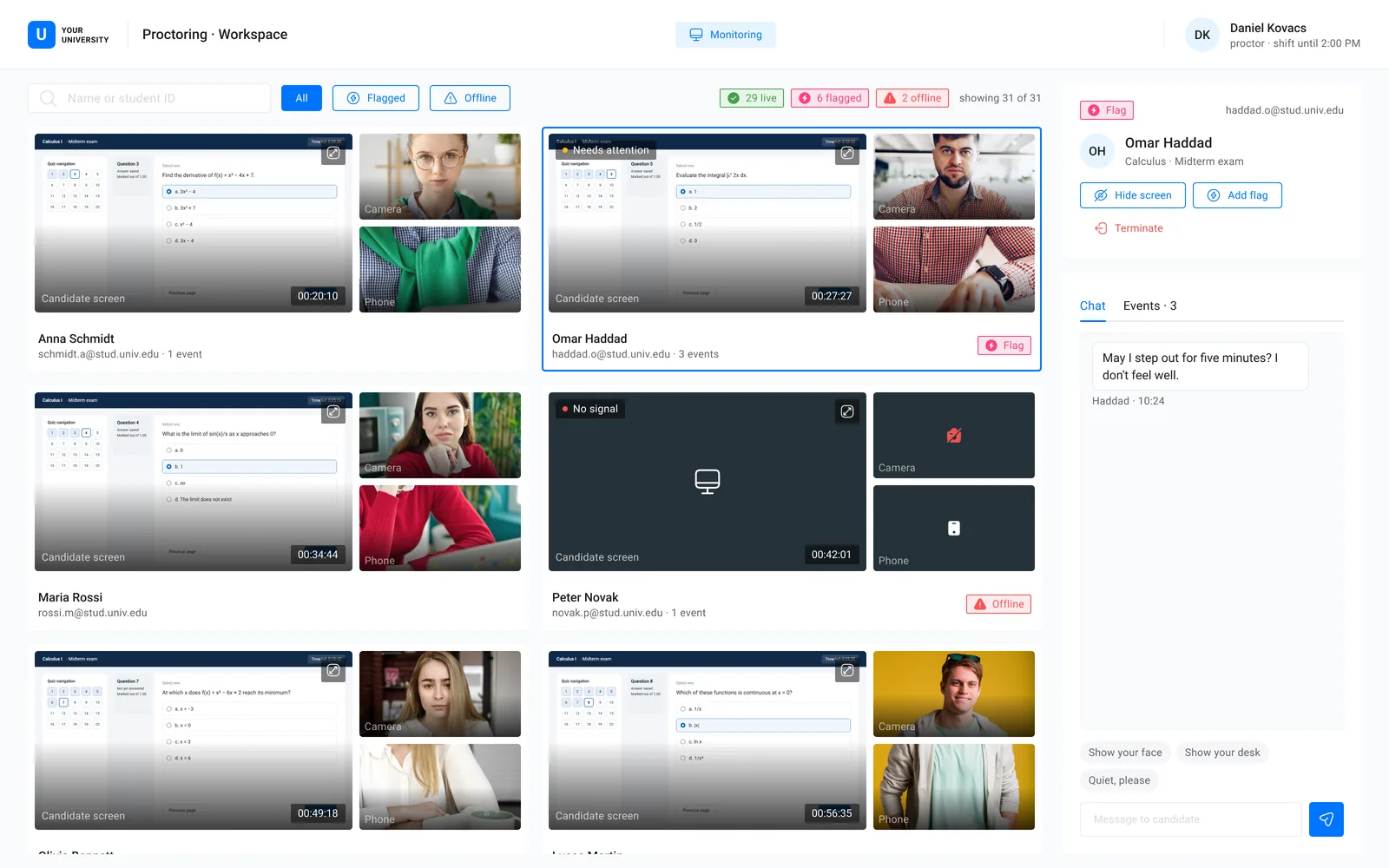Hide screen for Omar Haddad
This screenshot has width=1389, height=868.
(x=1133, y=195)
